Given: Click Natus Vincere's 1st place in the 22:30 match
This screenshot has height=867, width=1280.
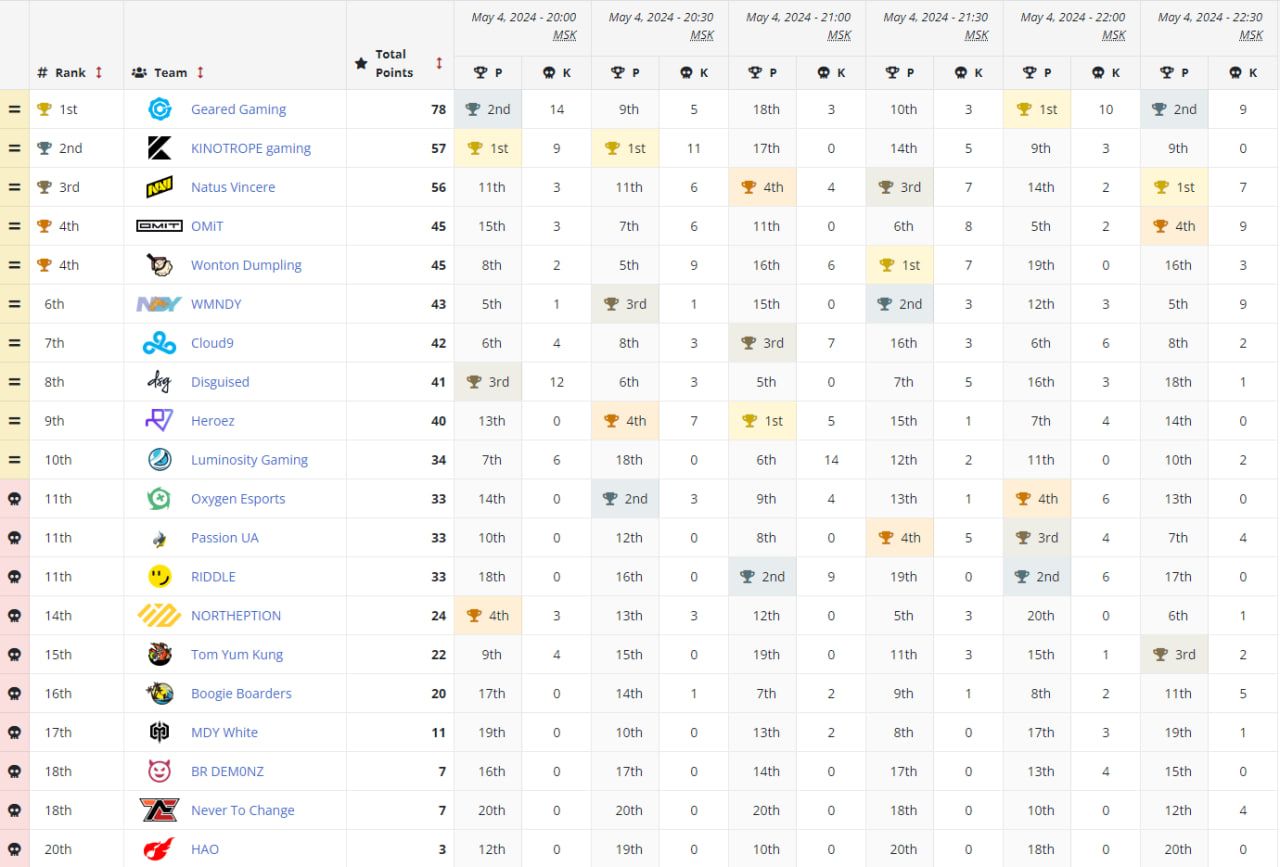Looking at the screenshot, I should [x=1175, y=187].
